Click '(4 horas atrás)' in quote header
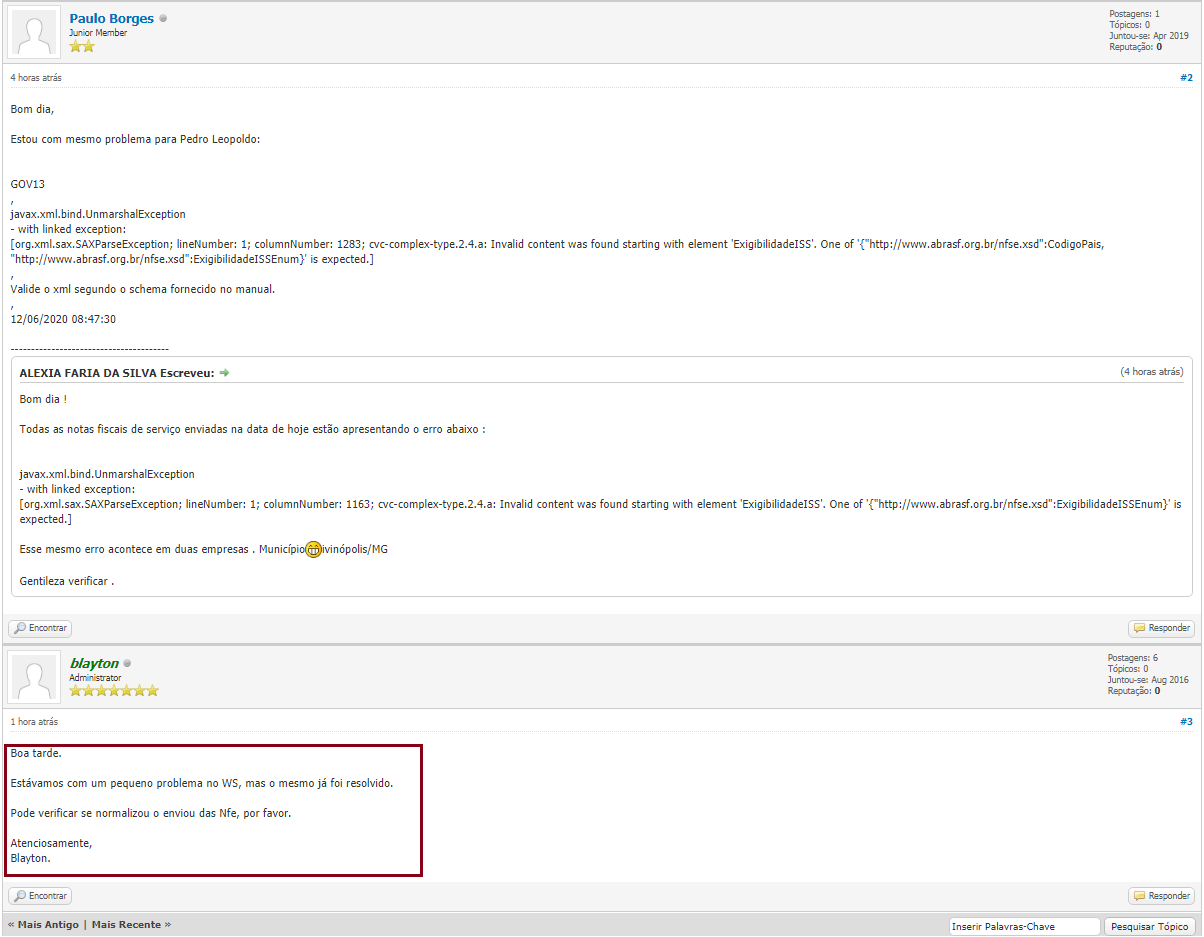Image resolution: width=1204 pixels, height=937 pixels. 1152,372
